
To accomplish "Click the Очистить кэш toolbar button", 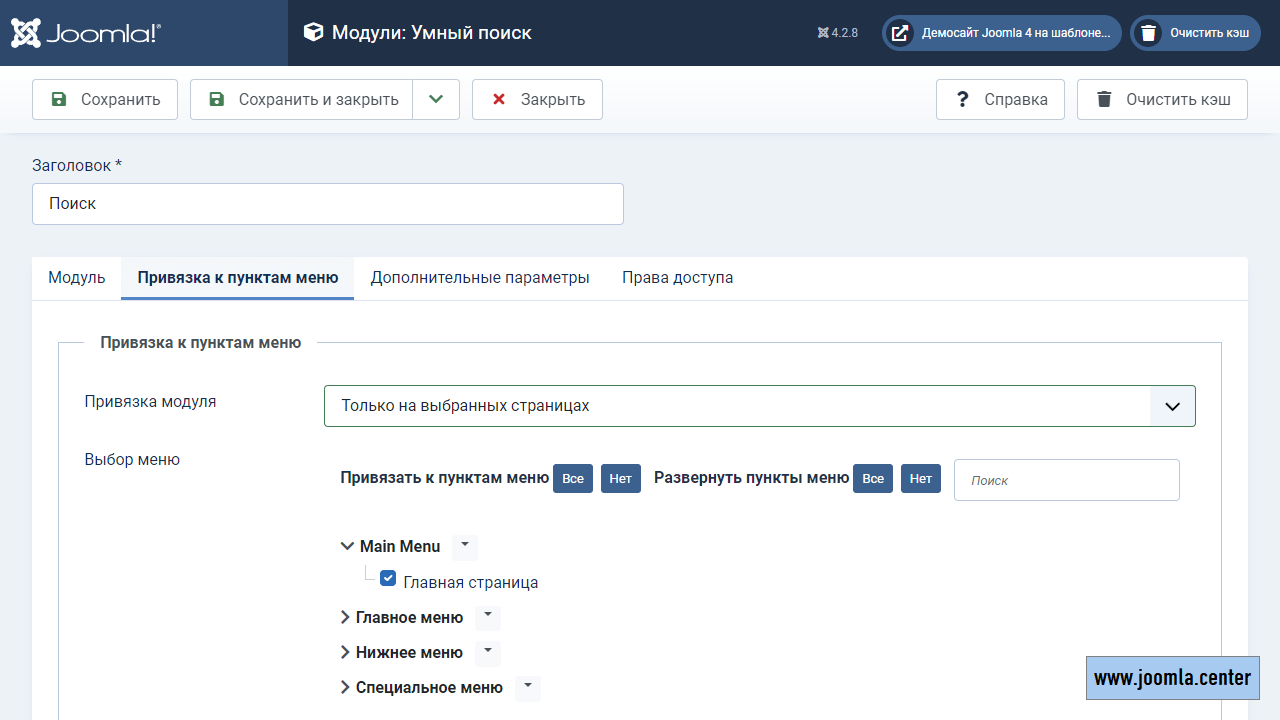I will coord(1162,100).
